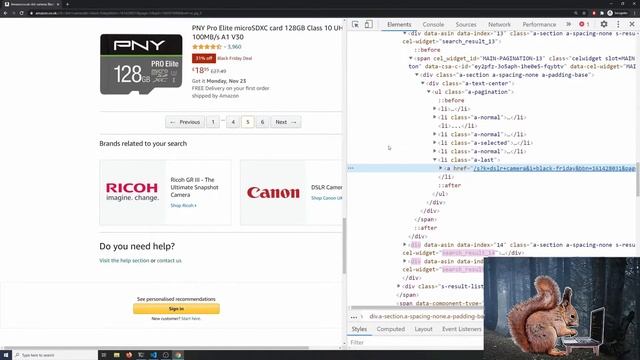Collapse the ul class a-pagination node
This screenshot has width=640, height=360.
[x=429, y=92]
